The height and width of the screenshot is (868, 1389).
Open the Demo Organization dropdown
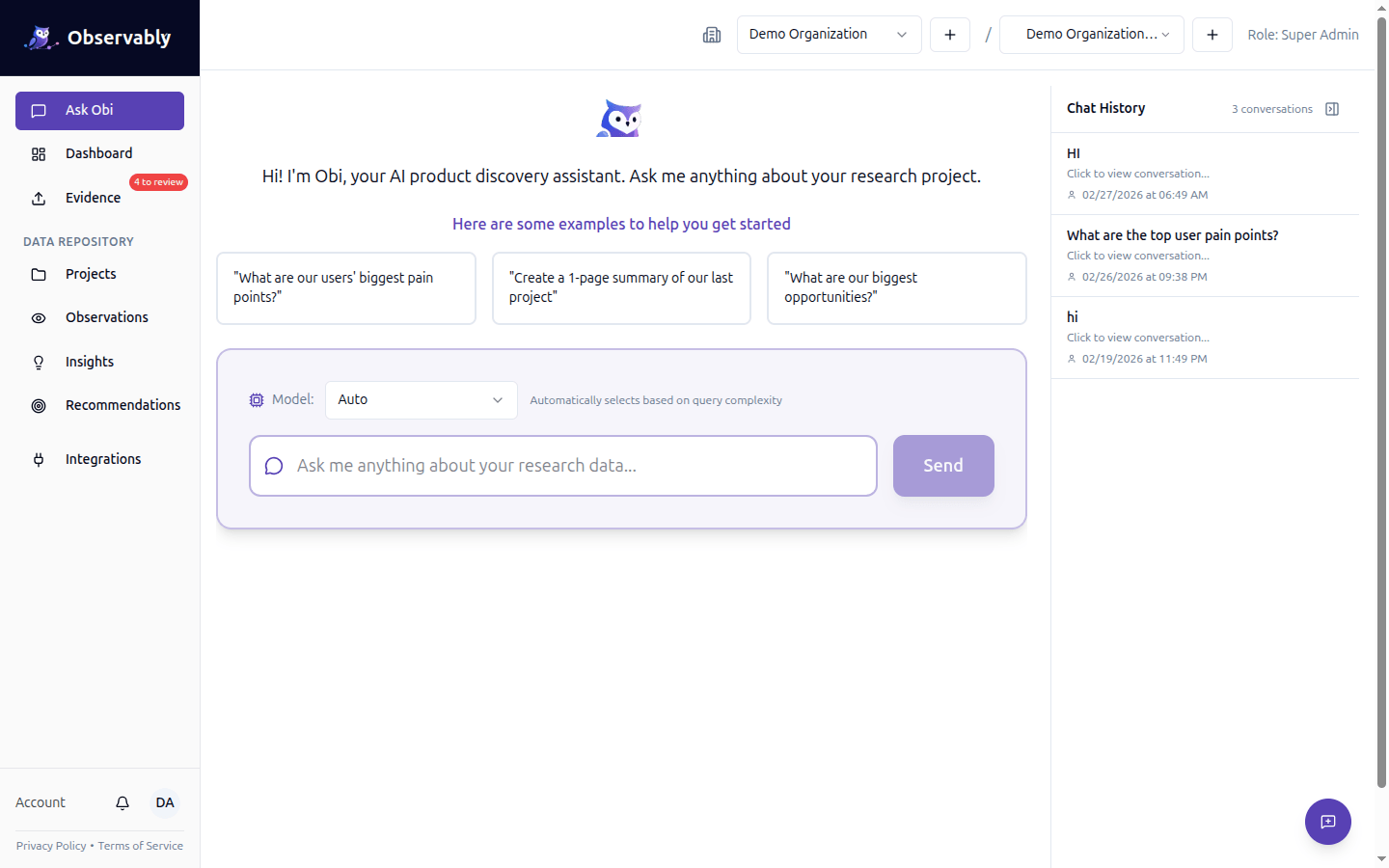(x=828, y=34)
